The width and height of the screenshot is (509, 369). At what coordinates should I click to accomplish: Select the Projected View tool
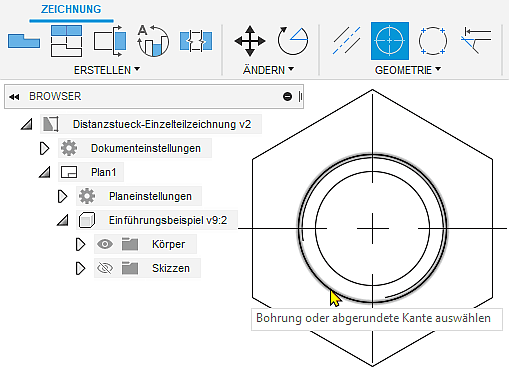[x=66, y=41]
